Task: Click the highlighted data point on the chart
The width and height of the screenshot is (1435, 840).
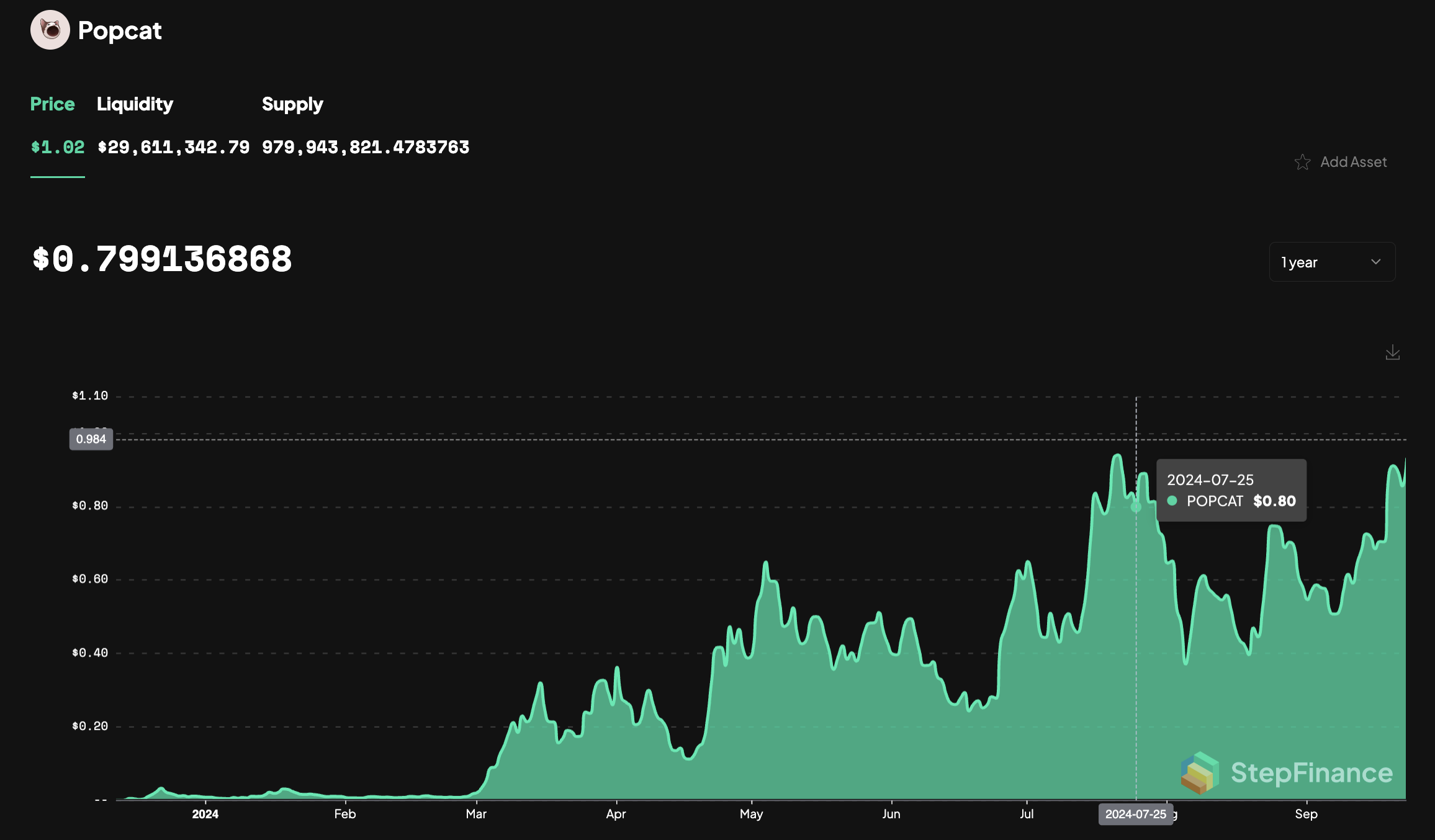Action: (1136, 507)
